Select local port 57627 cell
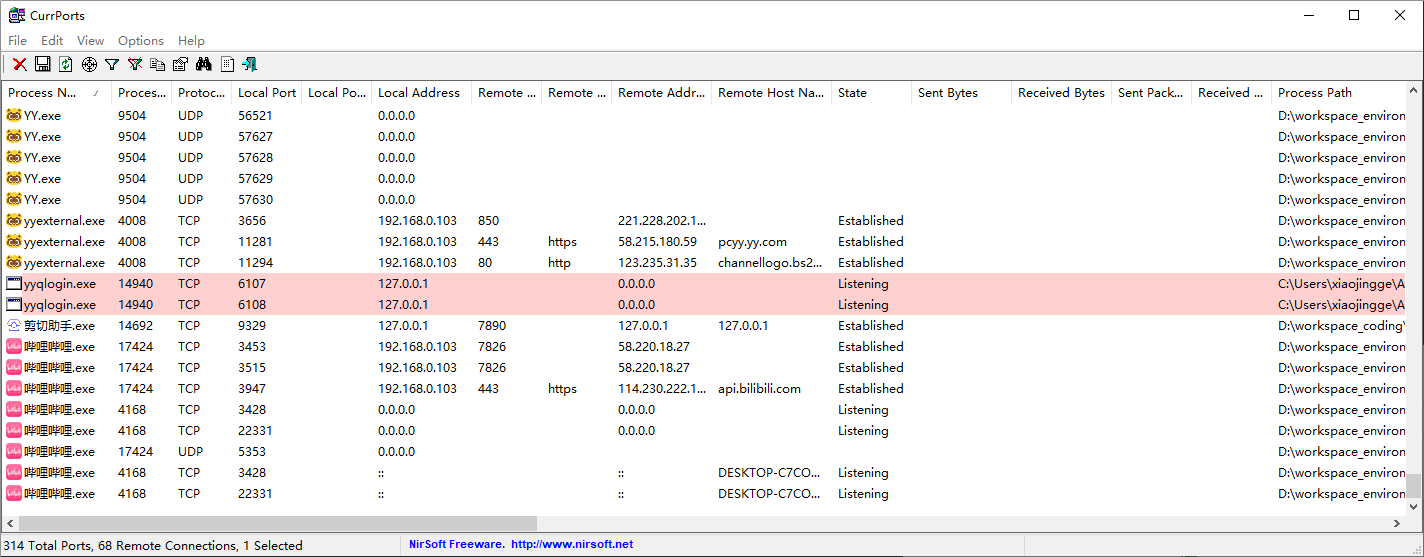Screen dimensions: 1424x557 [255, 136]
